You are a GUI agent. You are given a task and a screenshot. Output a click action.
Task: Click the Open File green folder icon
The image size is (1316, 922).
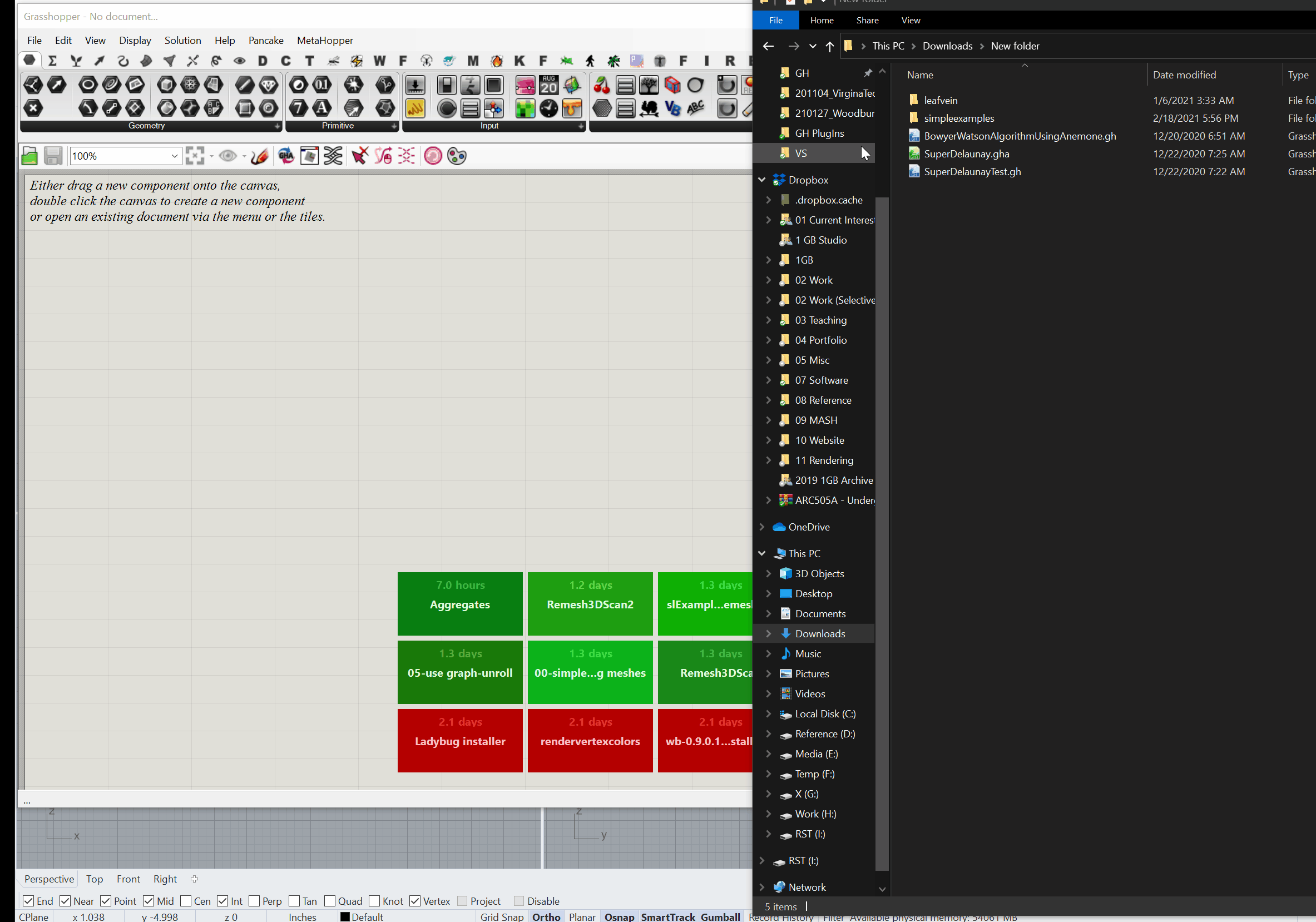29,156
